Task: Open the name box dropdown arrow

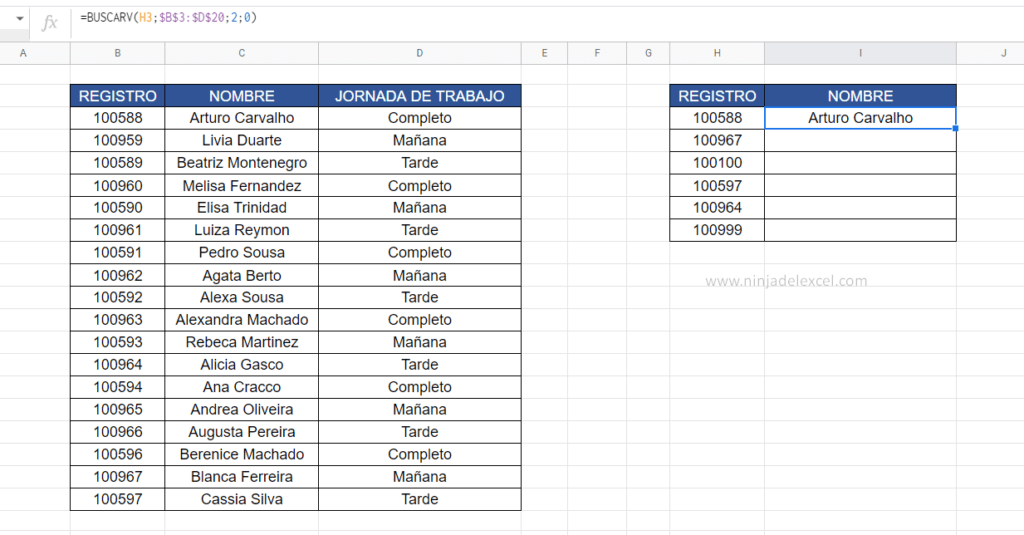Action: [19, 19]
